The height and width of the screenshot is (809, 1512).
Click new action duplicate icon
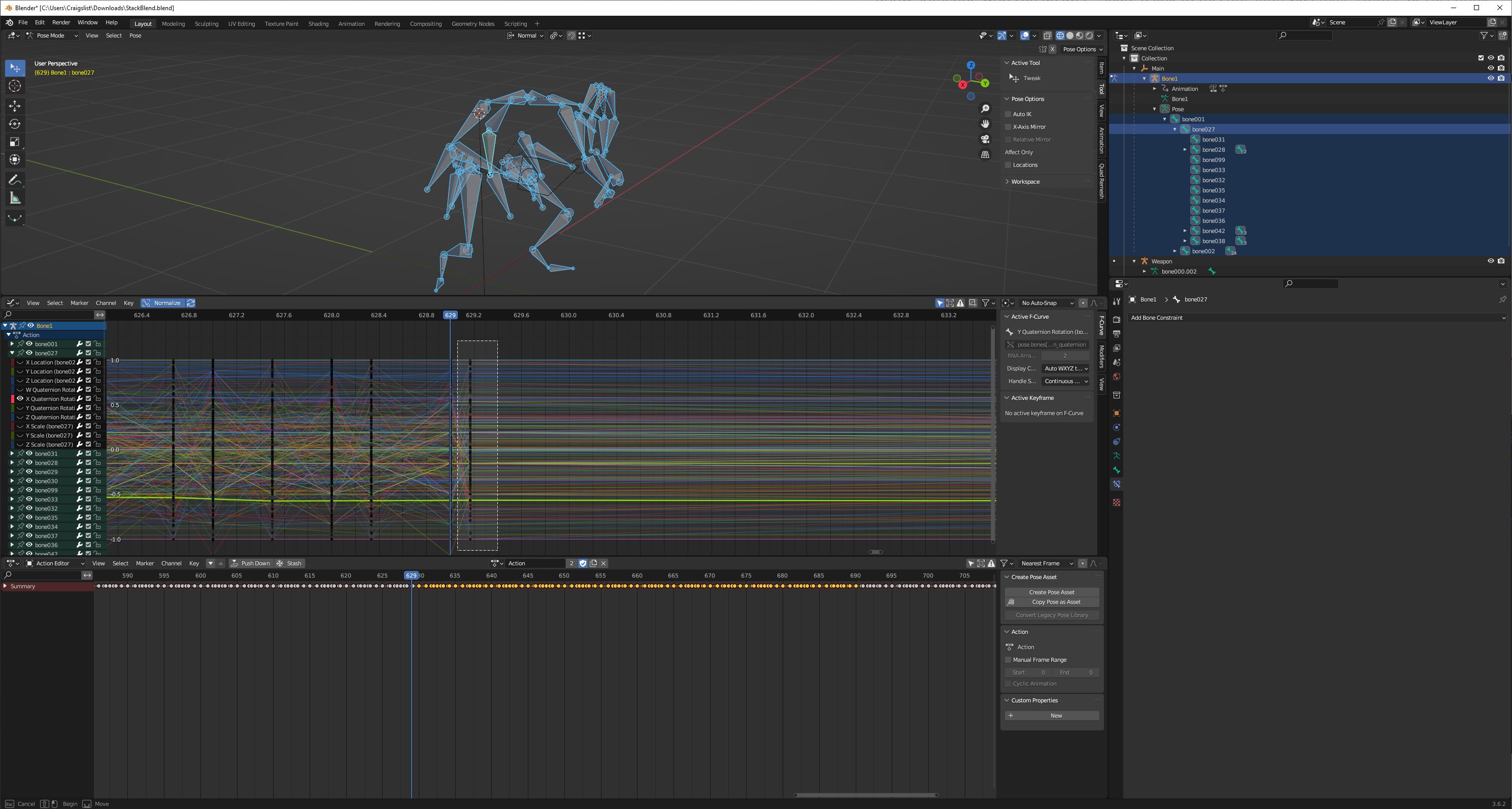tap(593, 563)
